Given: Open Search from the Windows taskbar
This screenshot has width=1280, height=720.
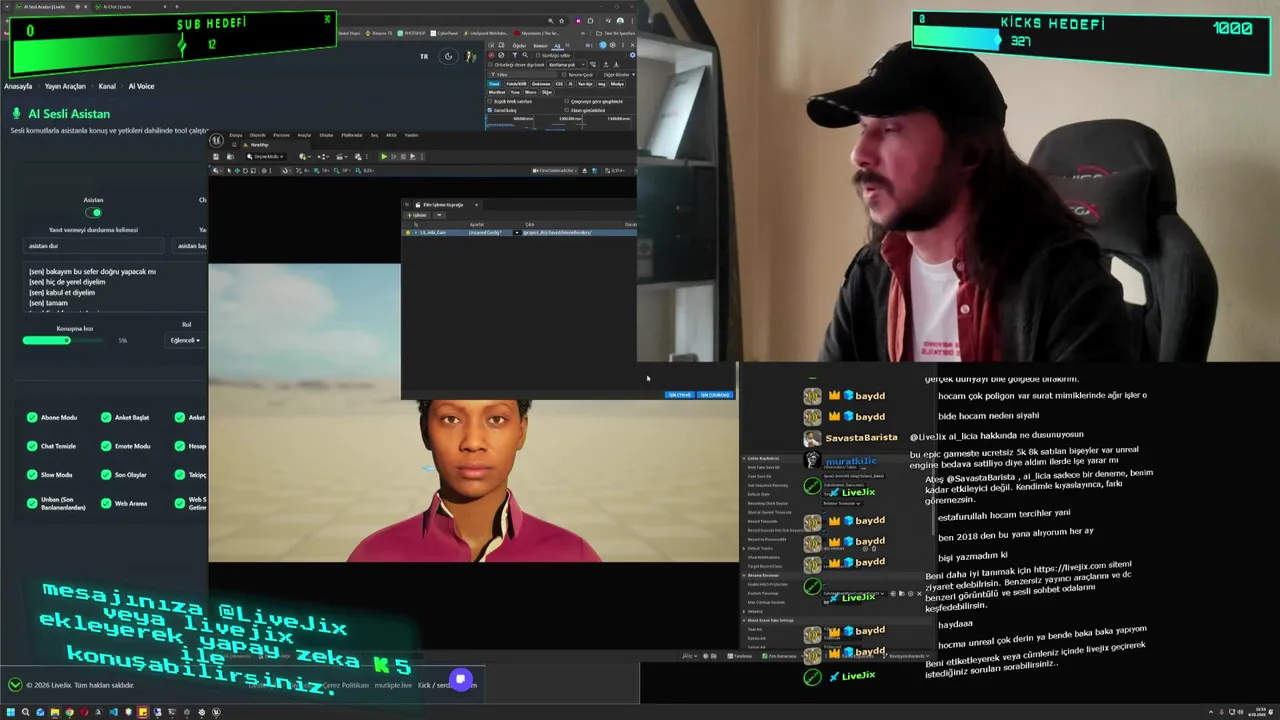Looking at the screenshot, I should click(25, 712).
